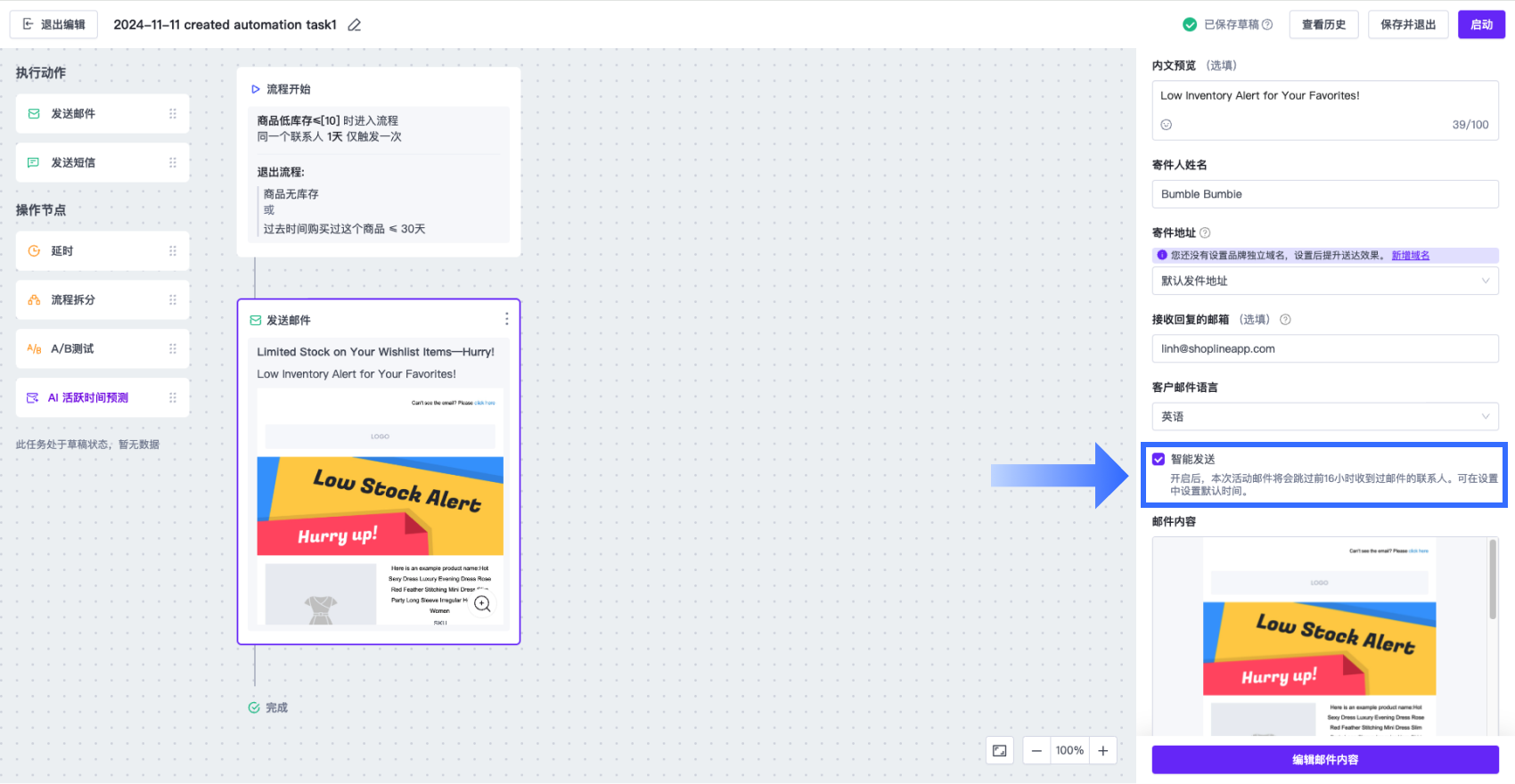The image size is (1515, 784).
Task: Click help icon beside reply-to email label
Action: pyautogui.click(x=1285, y=320)
